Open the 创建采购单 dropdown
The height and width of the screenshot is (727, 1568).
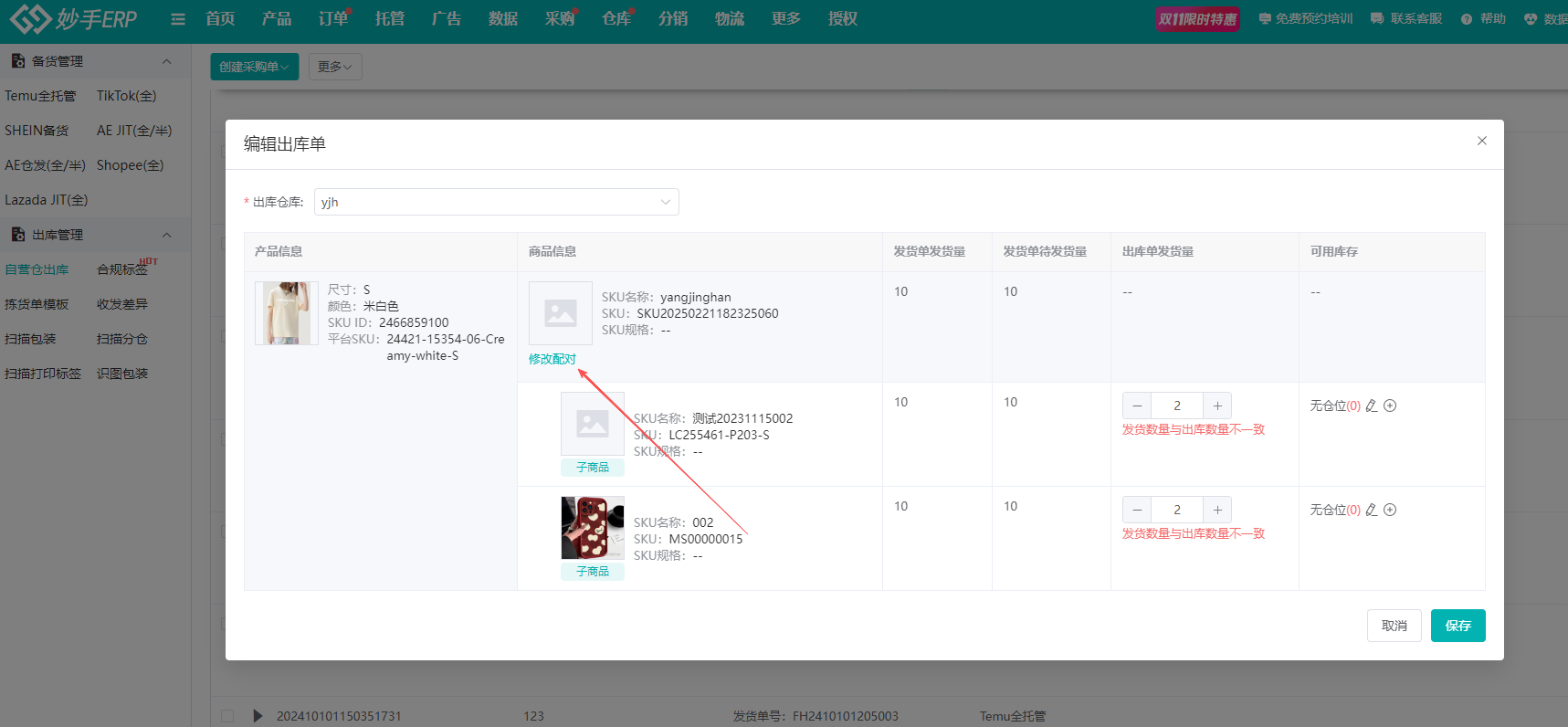[254, 67]
